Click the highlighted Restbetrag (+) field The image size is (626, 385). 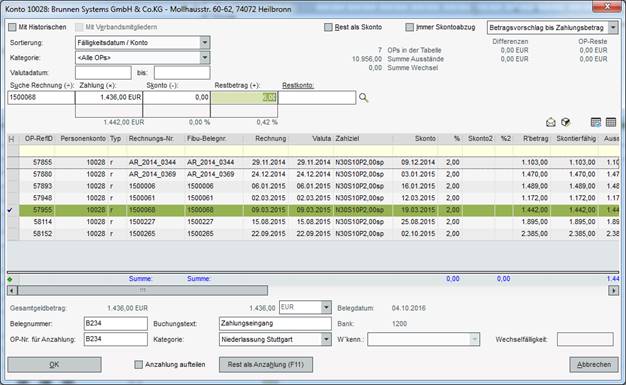[244, 97]
